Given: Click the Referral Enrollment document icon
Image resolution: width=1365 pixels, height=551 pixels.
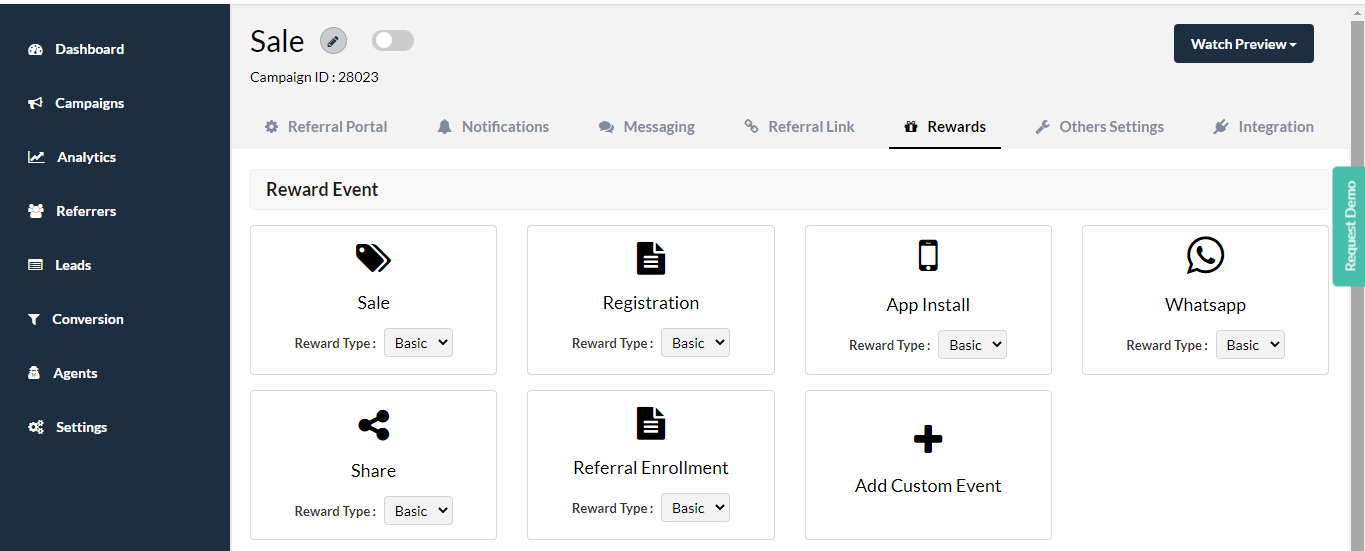Looking at the screenshot, I should pos(651,423).
